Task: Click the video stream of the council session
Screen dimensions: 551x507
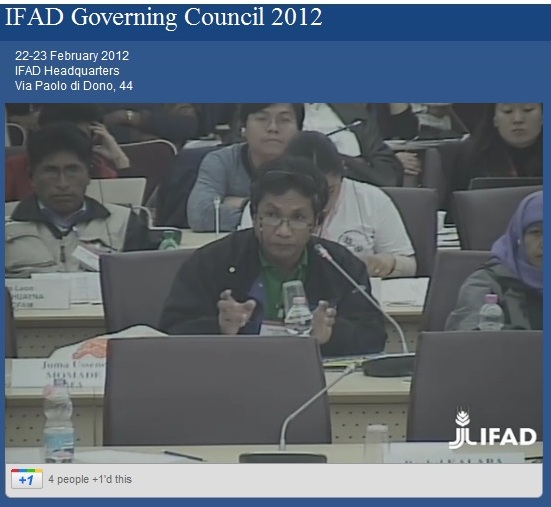Action: [274, 283]
